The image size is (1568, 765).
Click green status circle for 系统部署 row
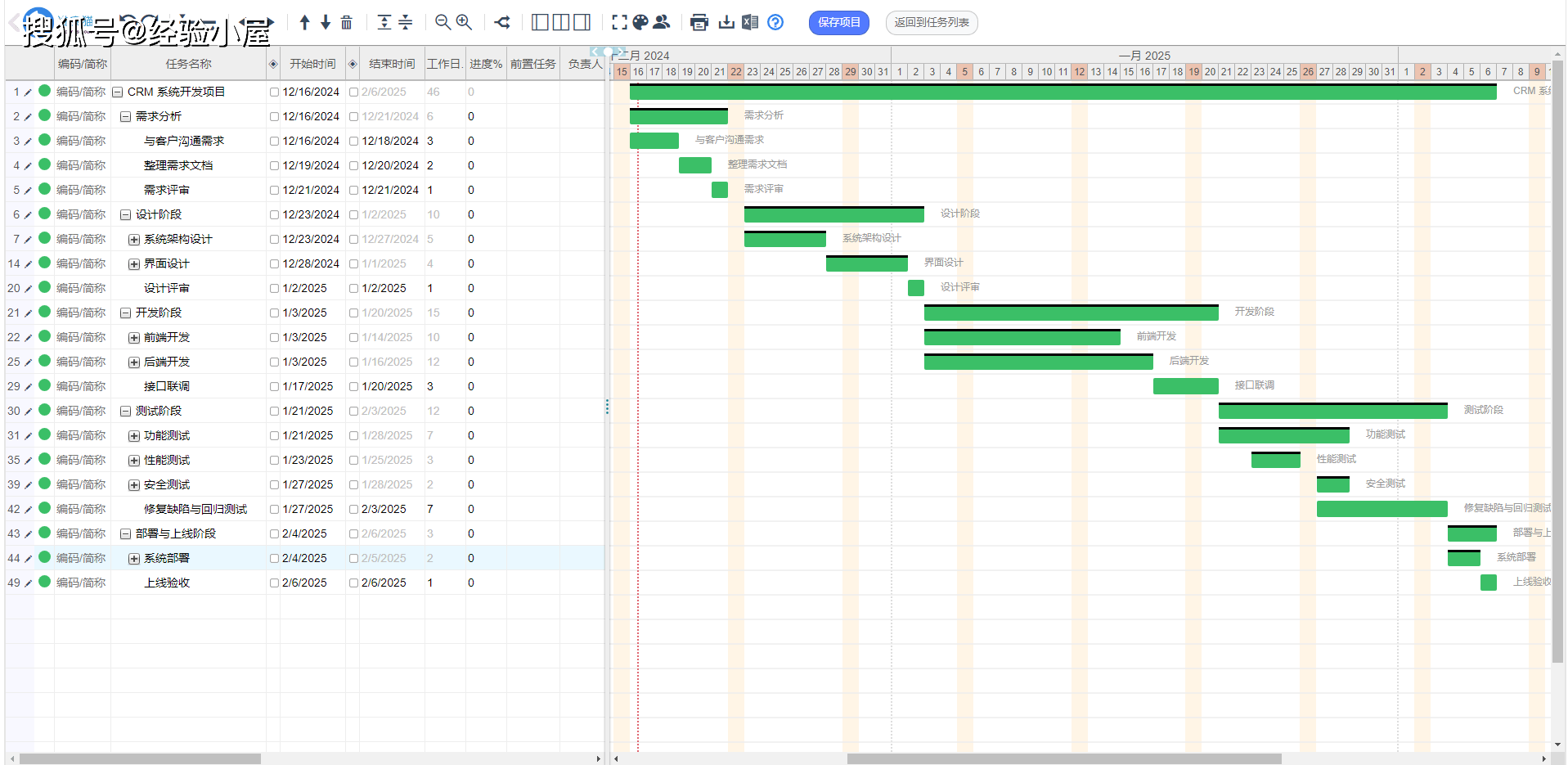pos(44,558)
